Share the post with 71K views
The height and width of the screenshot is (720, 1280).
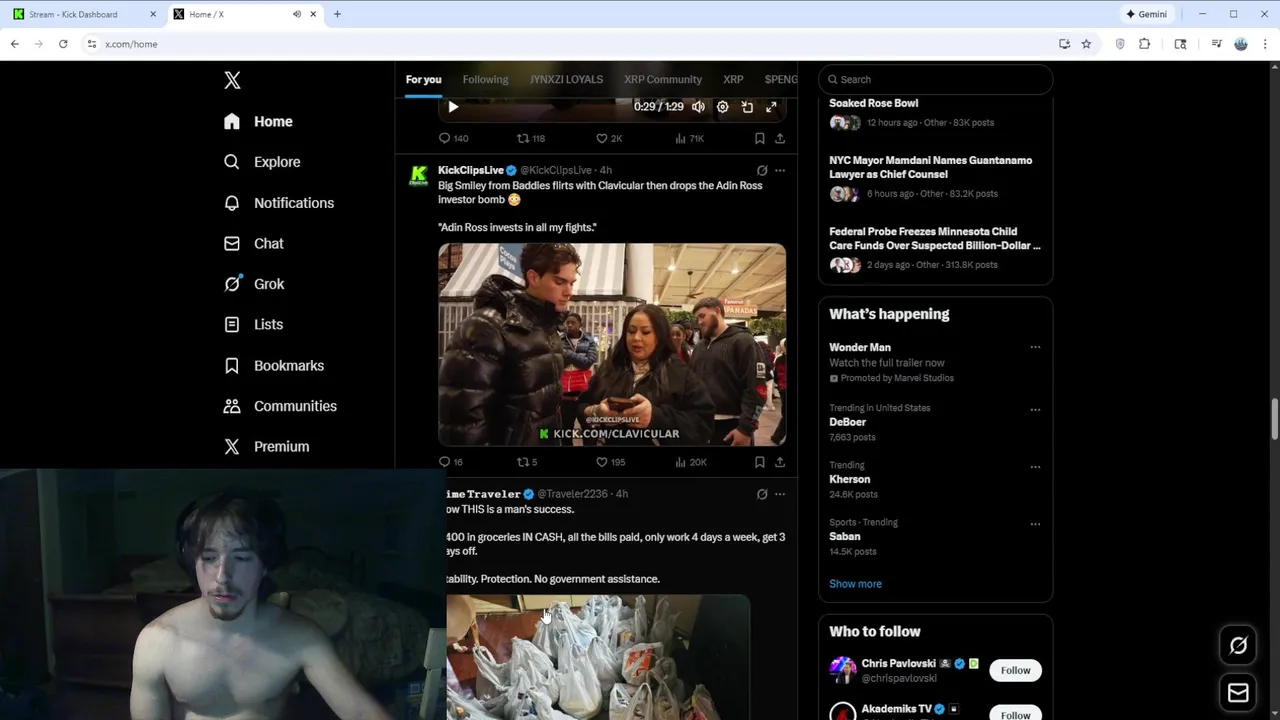pos(780,138)
